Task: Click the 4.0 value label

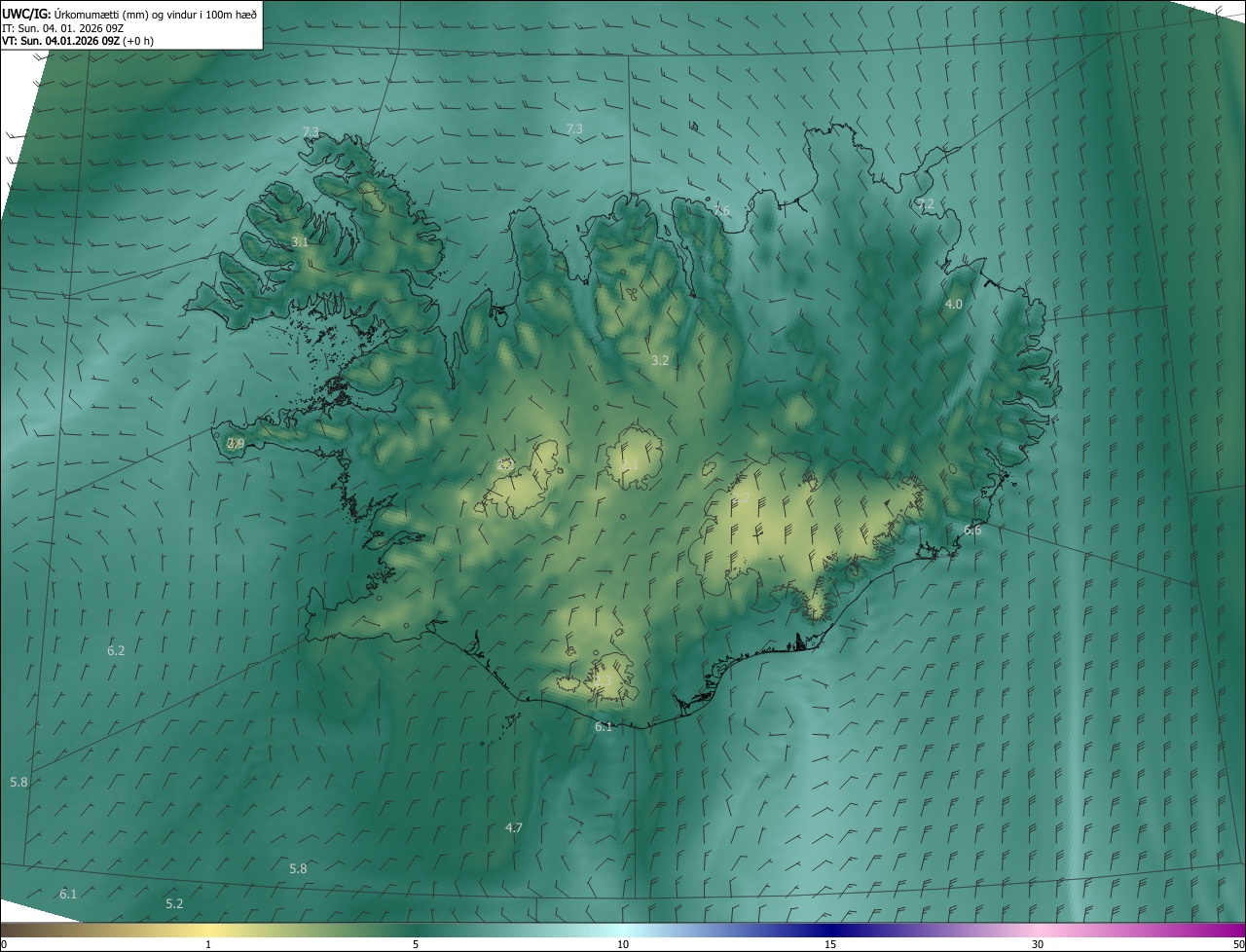Action: click(x=954, y=304)
